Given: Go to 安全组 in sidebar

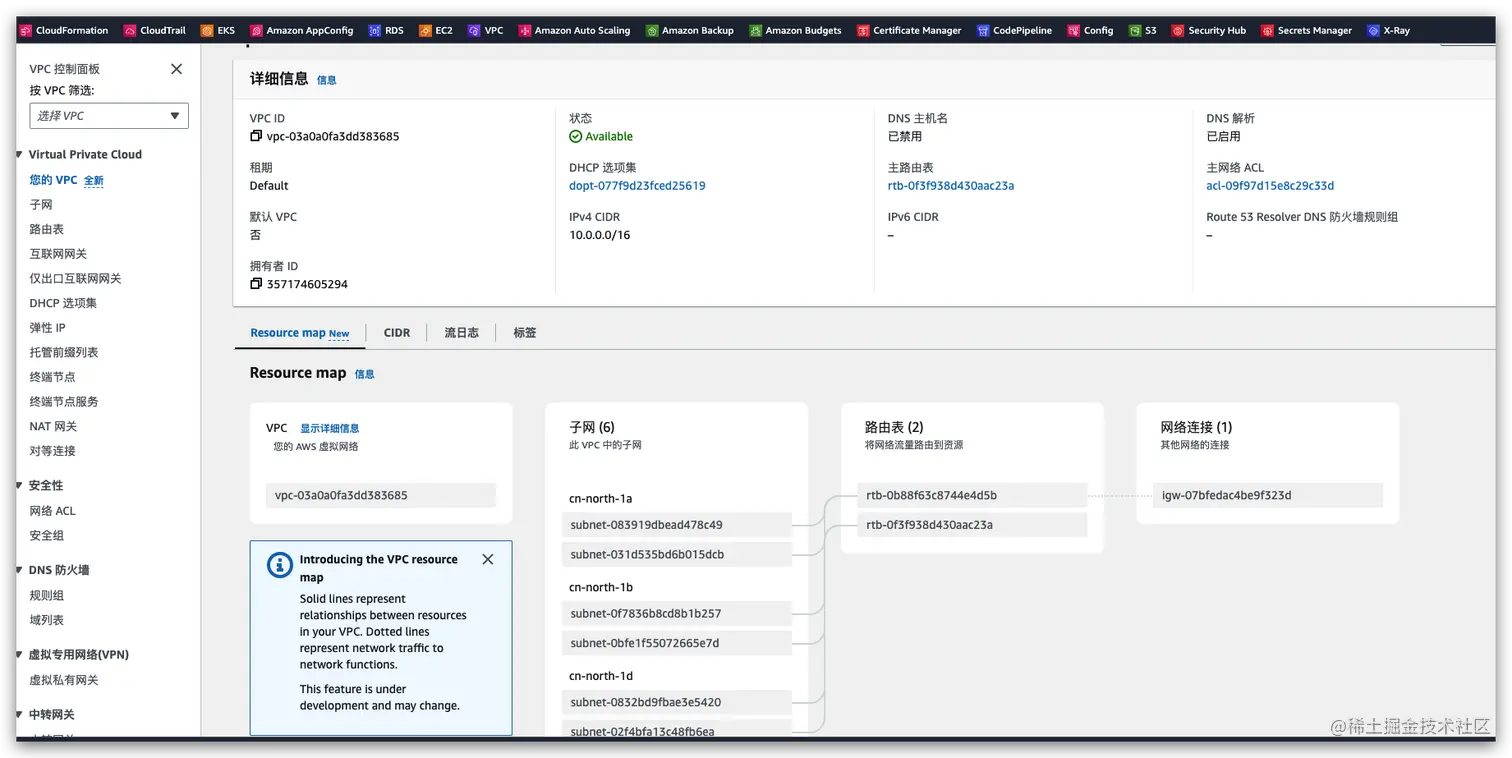Looking at the screenshot, I should [x=47, y=535].
